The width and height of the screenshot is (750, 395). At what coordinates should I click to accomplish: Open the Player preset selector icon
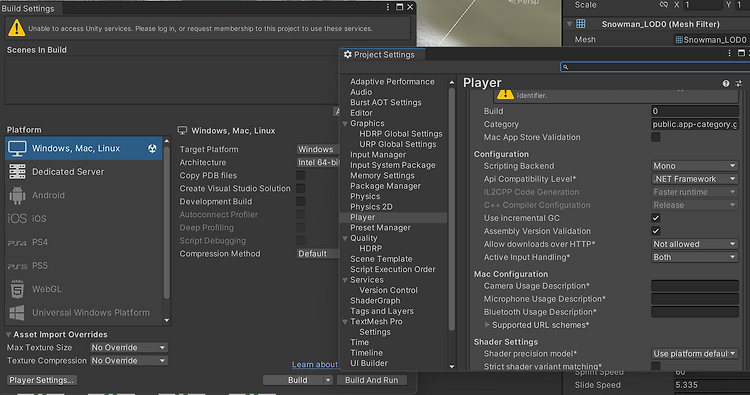click(x=739, y=83)
